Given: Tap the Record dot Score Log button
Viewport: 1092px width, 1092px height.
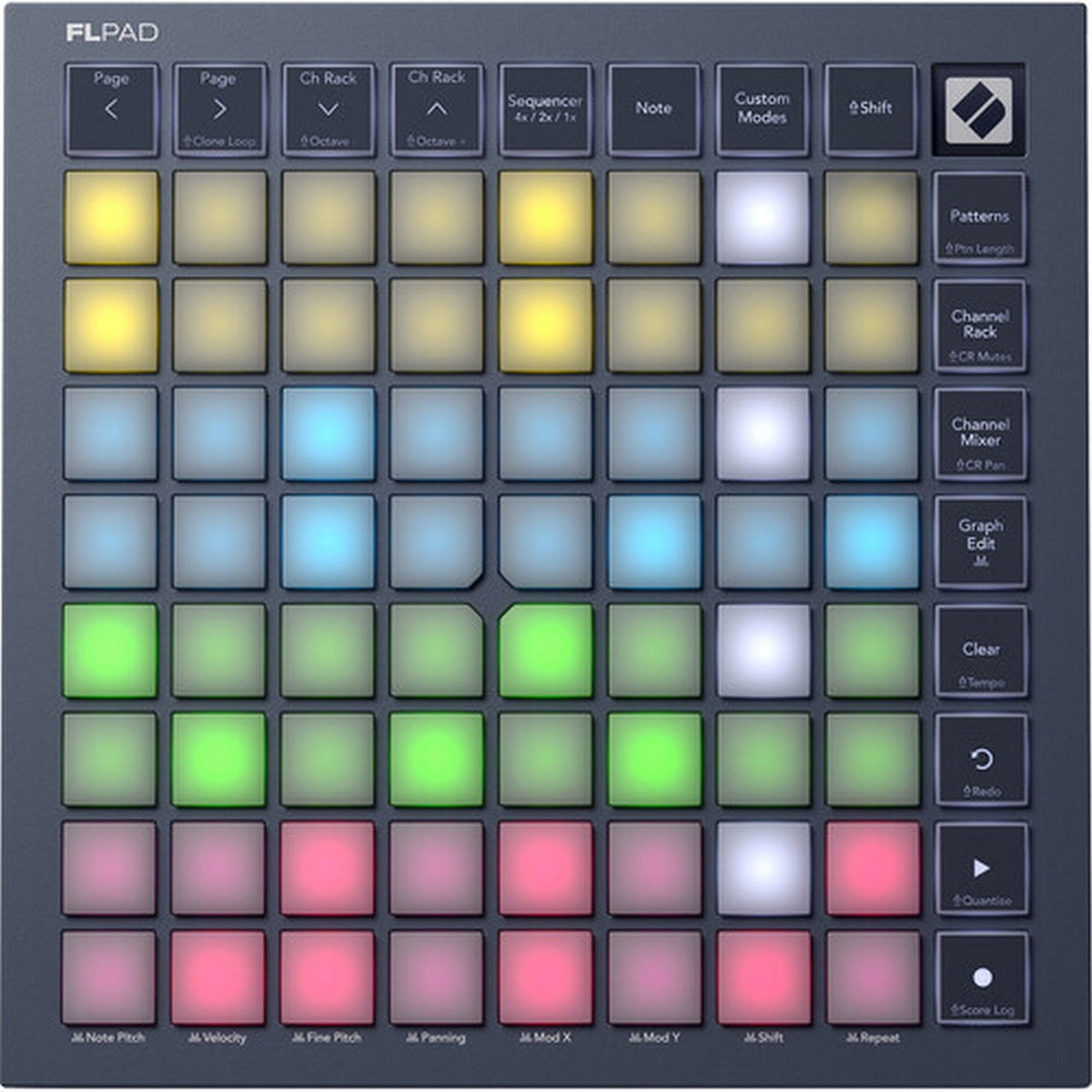Looking at the screenshot, I should 983,978.
